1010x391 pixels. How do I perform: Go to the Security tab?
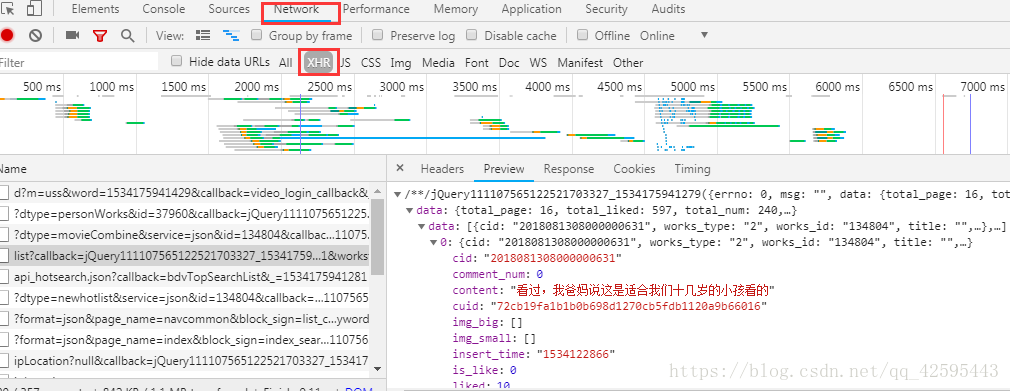606,9
